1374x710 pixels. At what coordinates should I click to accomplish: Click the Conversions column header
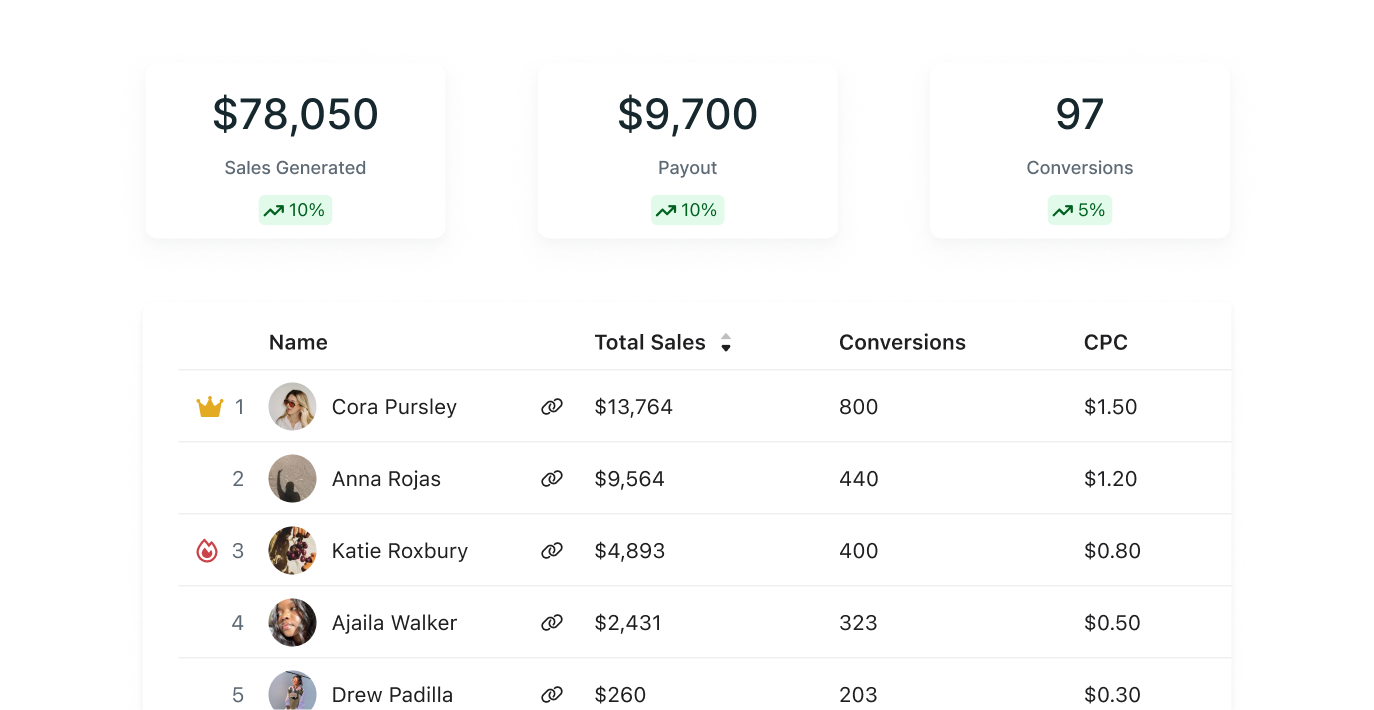902,343
